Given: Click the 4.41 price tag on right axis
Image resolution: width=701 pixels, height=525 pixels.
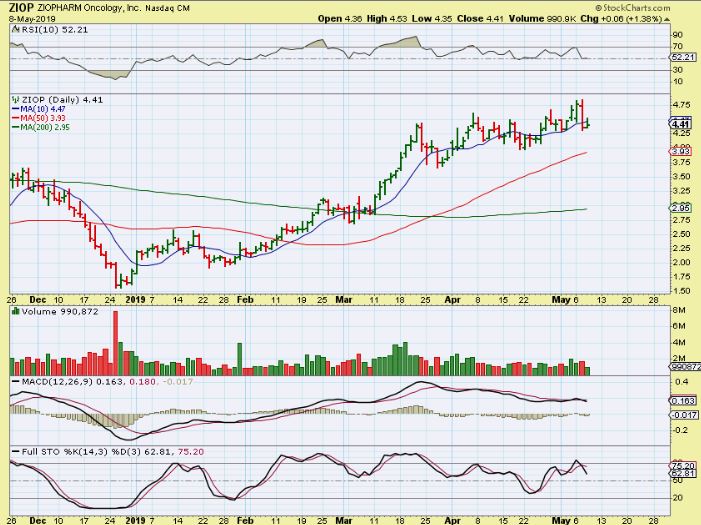Looking at the screenshot, I should [x=682, y=124].
